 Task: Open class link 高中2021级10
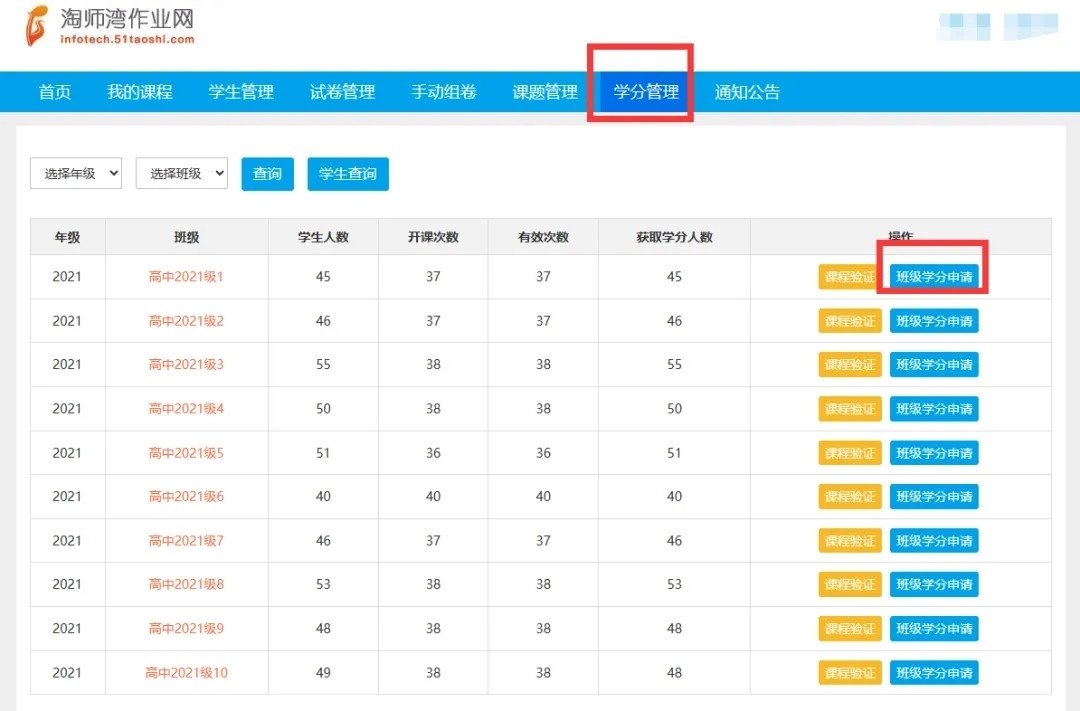pyautogui.click(x=186, y=673)
